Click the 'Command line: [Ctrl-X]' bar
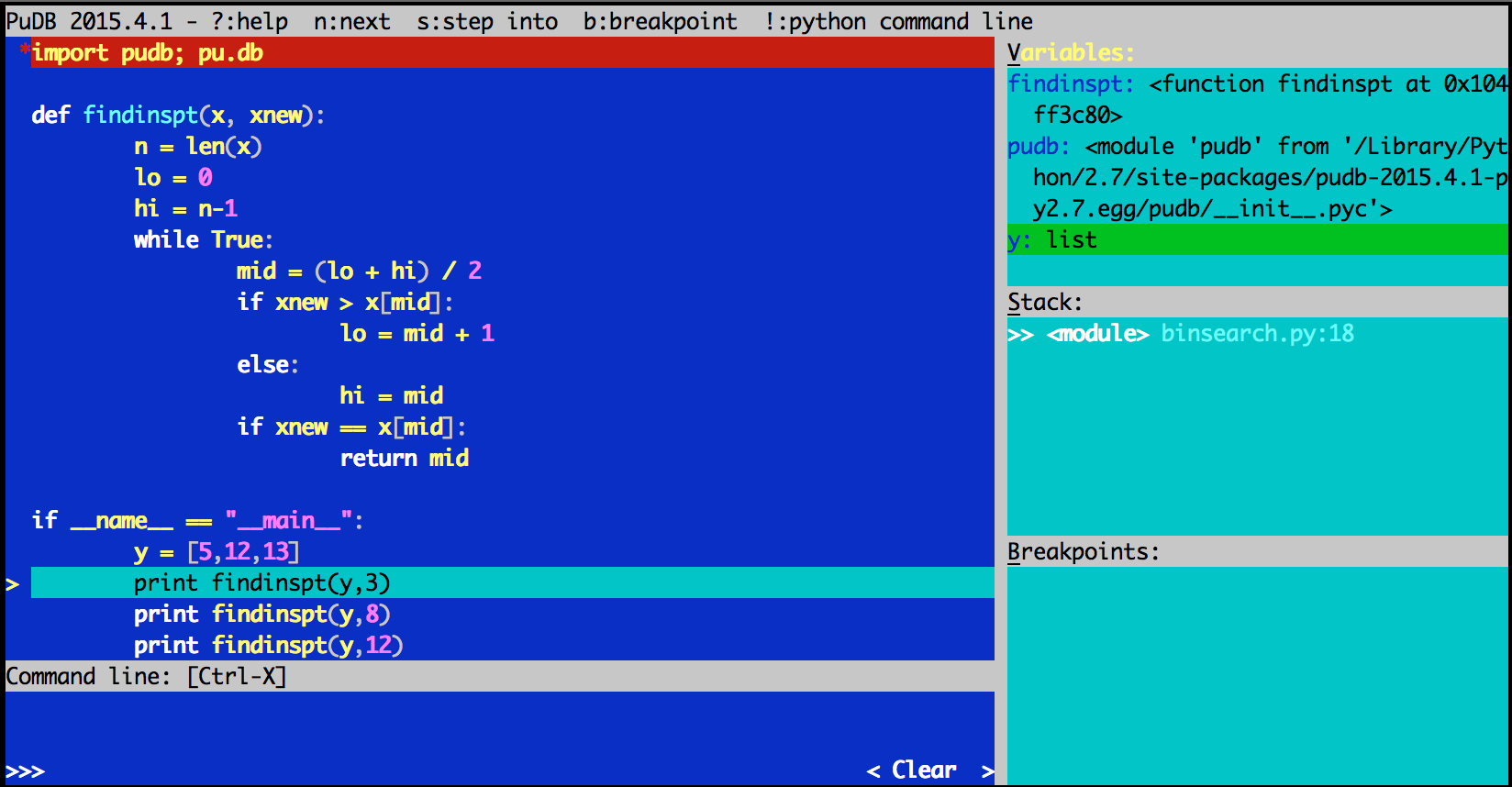The width and height of the screenshot is (1512, 787). [x=500, y=676]
